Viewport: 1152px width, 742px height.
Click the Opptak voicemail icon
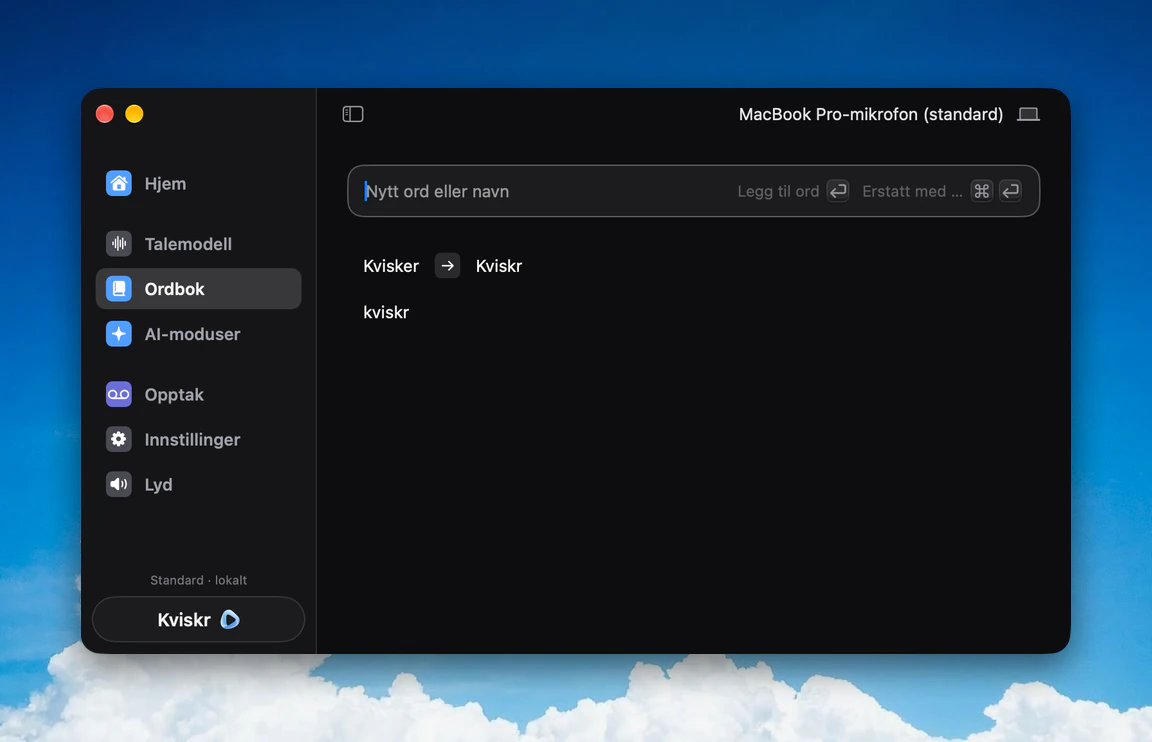118,395
